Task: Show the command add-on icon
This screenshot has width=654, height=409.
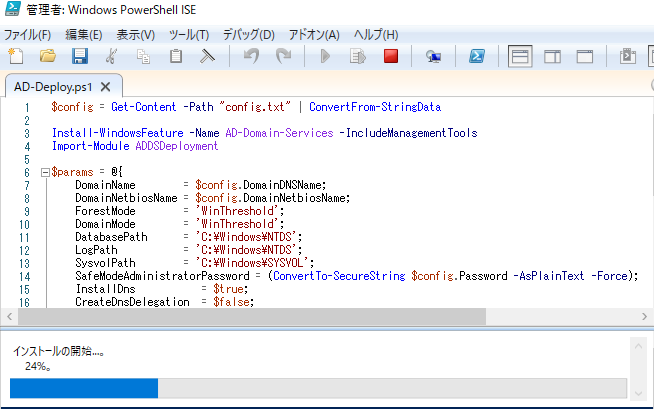Action: (628, 56)
